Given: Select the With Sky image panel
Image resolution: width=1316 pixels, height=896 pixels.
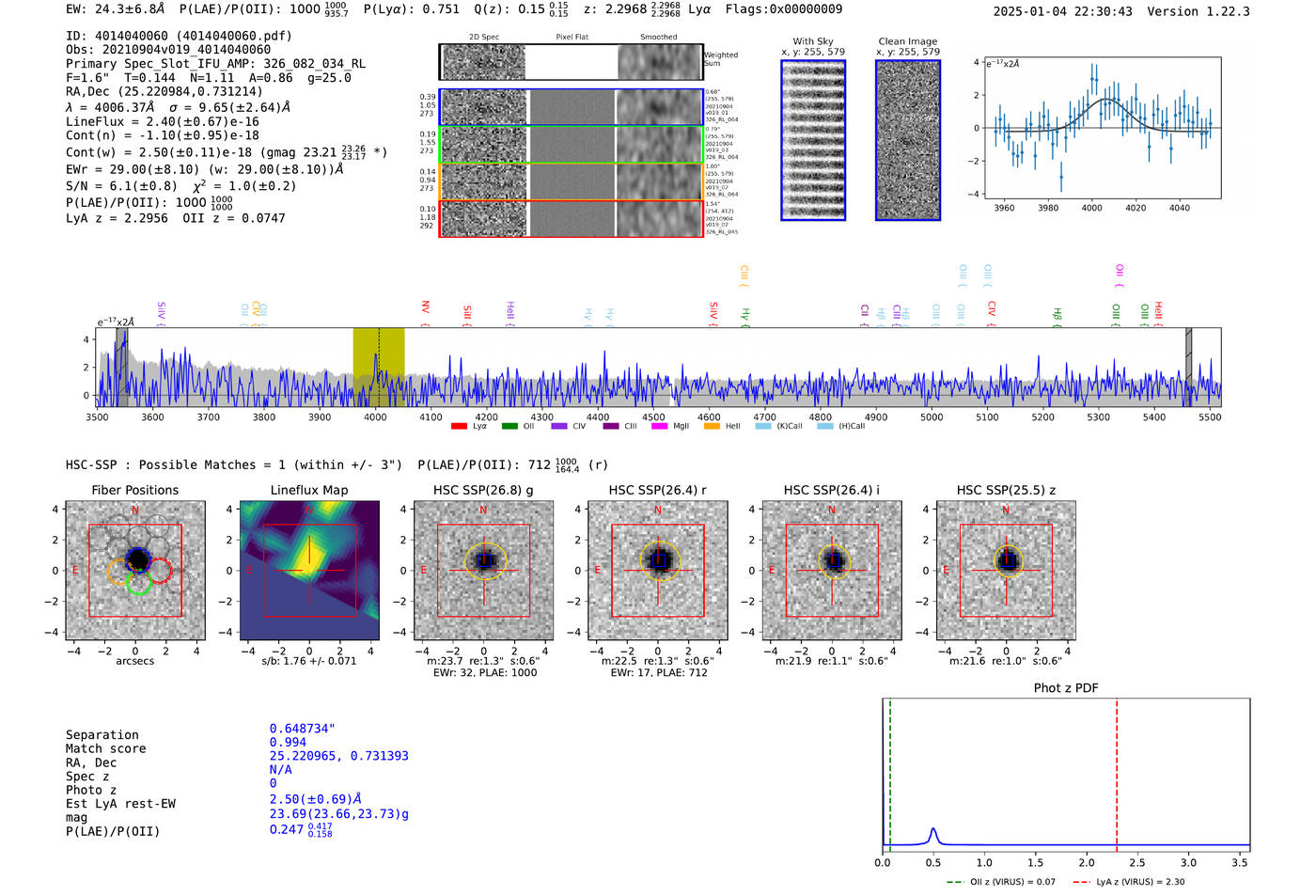Looking at the screenshot, I should pyautogui.click(x=813, y=140).
